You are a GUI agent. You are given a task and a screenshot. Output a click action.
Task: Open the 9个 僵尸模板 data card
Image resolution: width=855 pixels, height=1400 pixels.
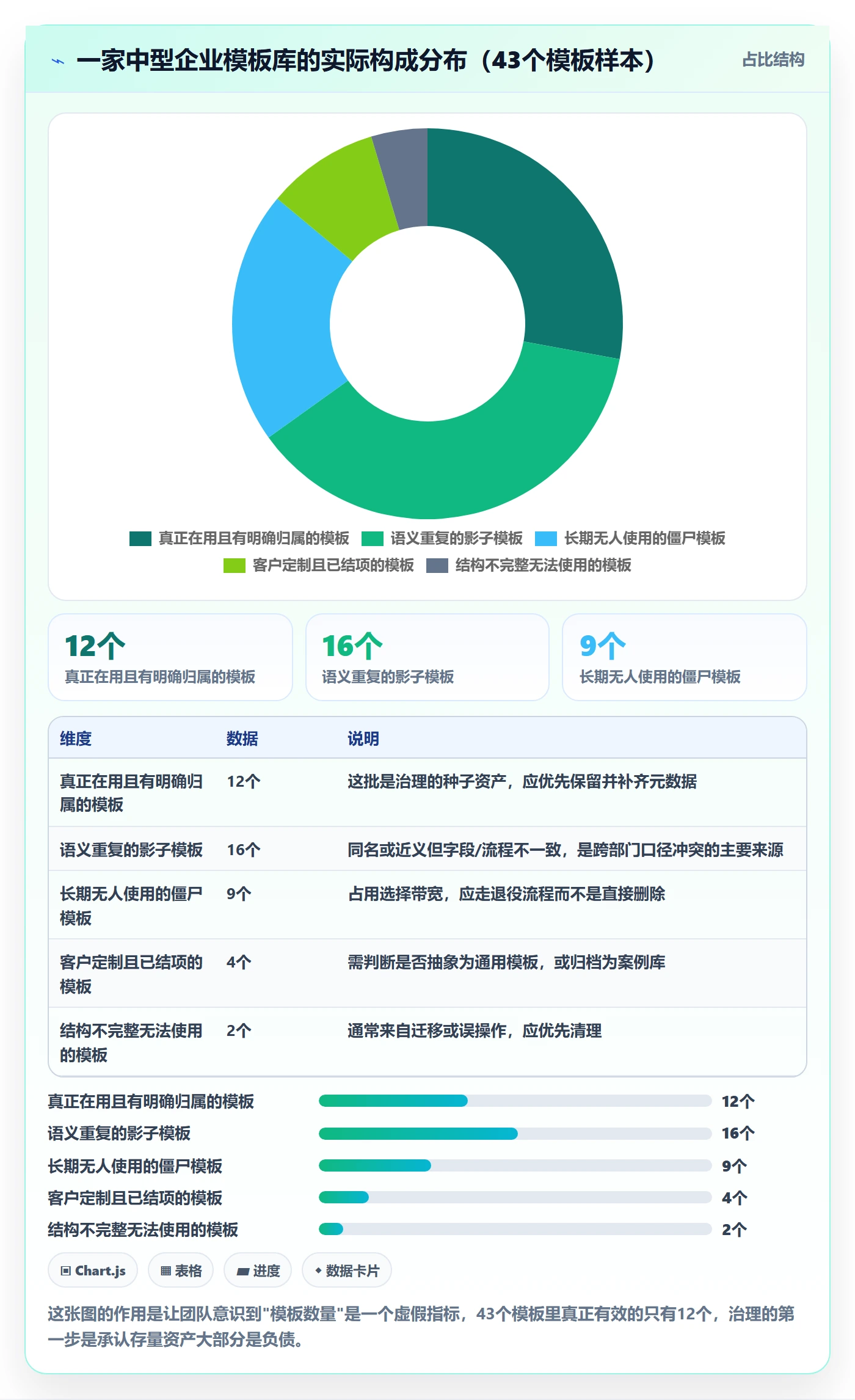[x=684, y=657]
